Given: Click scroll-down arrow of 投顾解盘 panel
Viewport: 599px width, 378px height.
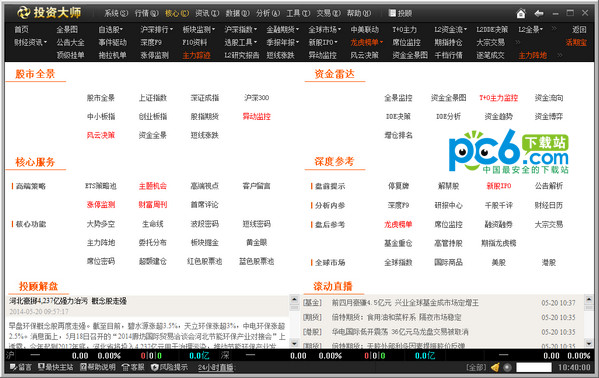Looking at the screenshot, I should pos(294,343).
